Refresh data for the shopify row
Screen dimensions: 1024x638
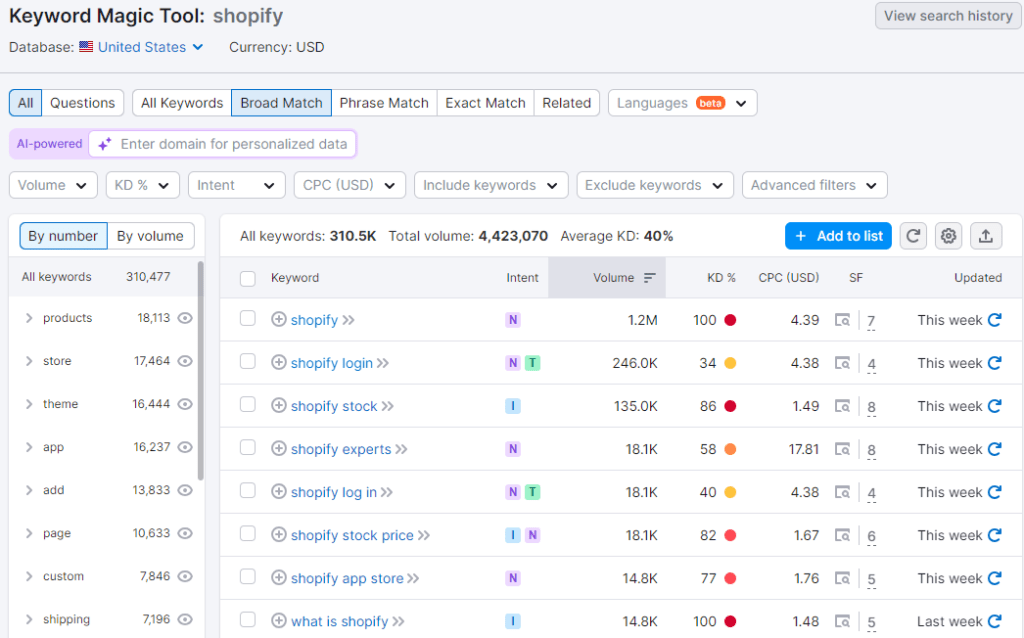(995, 320)
